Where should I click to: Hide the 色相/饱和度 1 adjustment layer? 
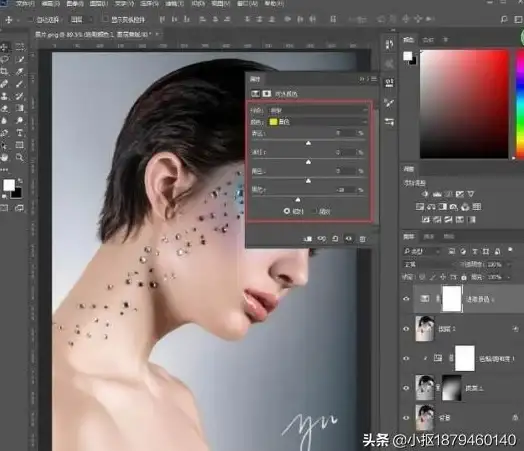point(406,358)
